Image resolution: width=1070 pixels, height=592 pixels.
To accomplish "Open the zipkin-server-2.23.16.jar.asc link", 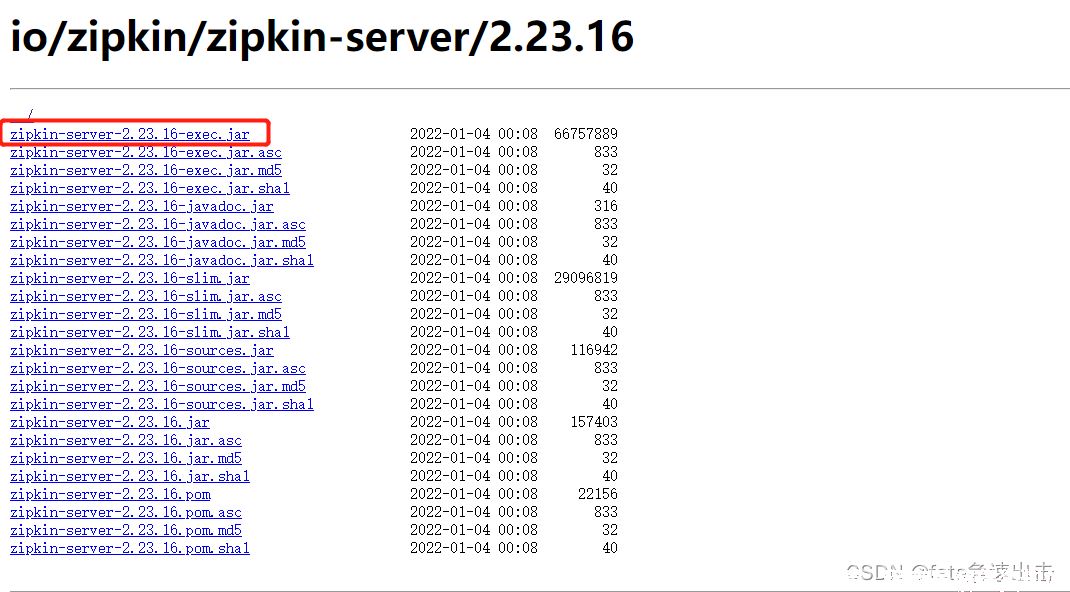I will point(126,440).
